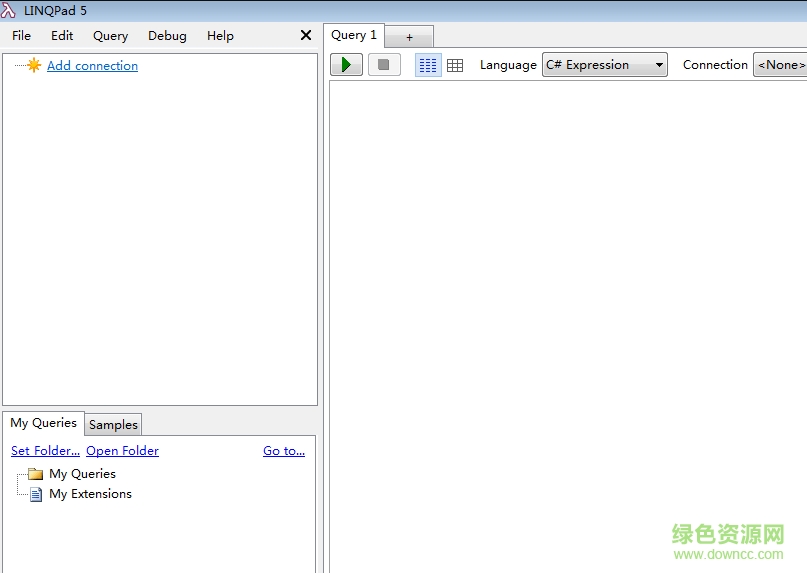
Task: Switch to the Samples tab
Action: point(113,424)
